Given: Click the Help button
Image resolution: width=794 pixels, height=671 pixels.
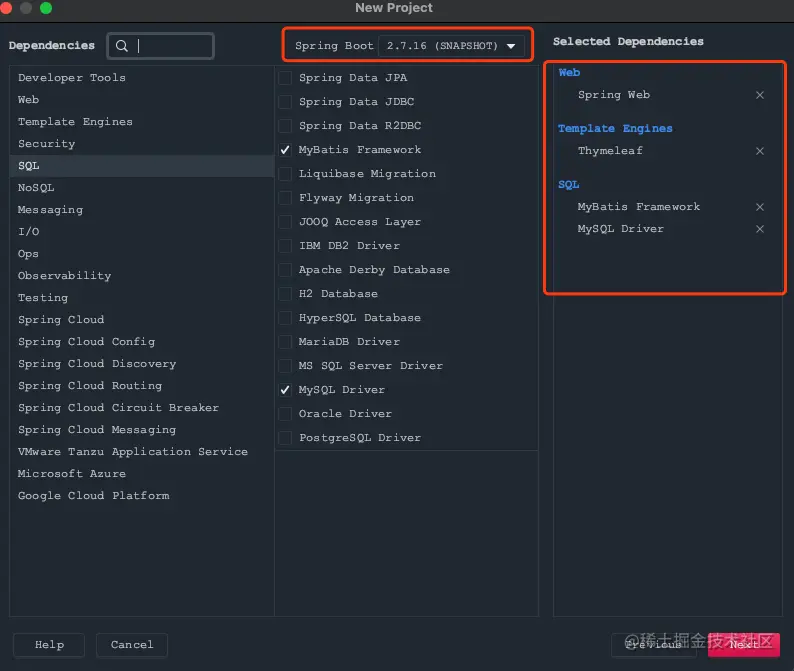Looking at the screenshot, I should [x=49, y=645].
